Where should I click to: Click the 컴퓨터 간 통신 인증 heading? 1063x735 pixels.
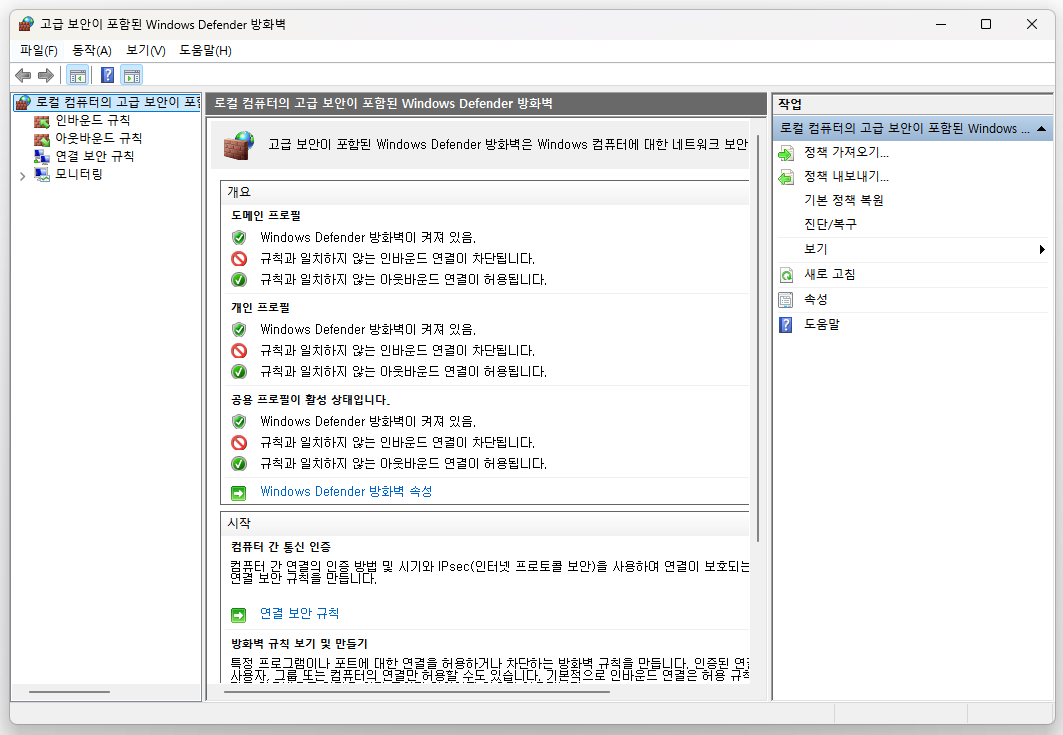click(281, 547)
